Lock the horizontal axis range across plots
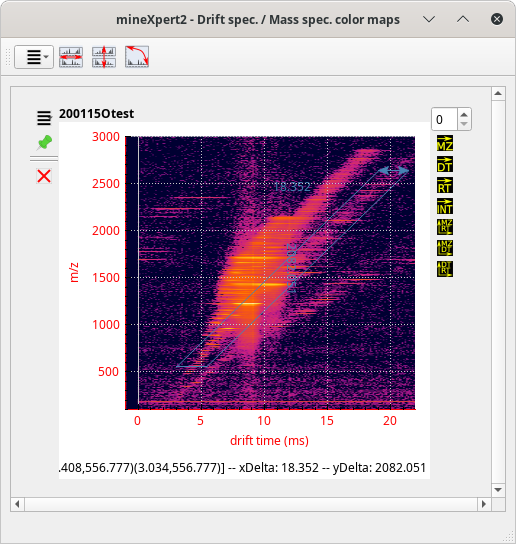The width and height of the screenshot is (516, 544). pos(71,57)
